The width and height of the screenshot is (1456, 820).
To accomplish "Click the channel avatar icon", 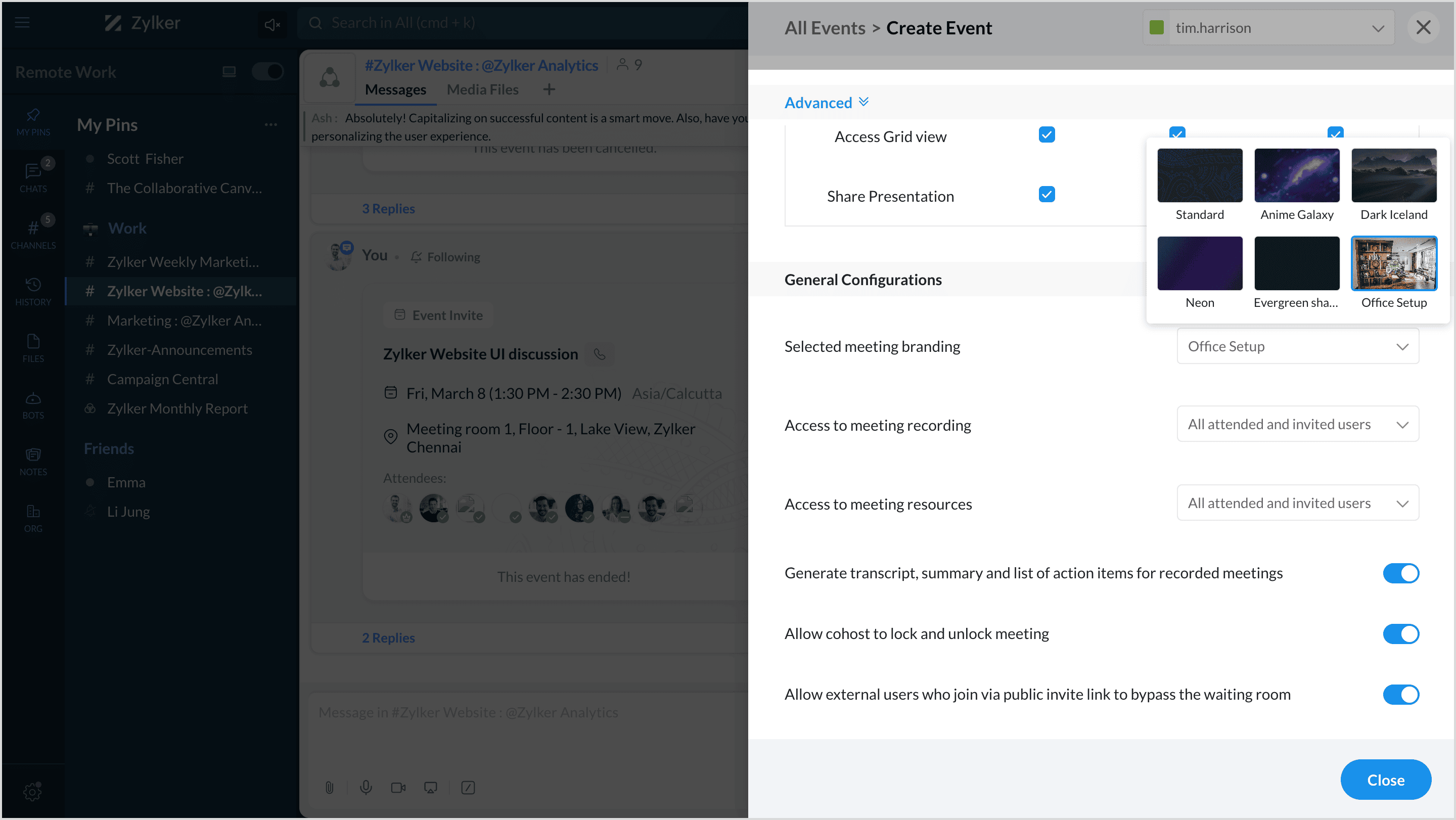I will 330,77.
